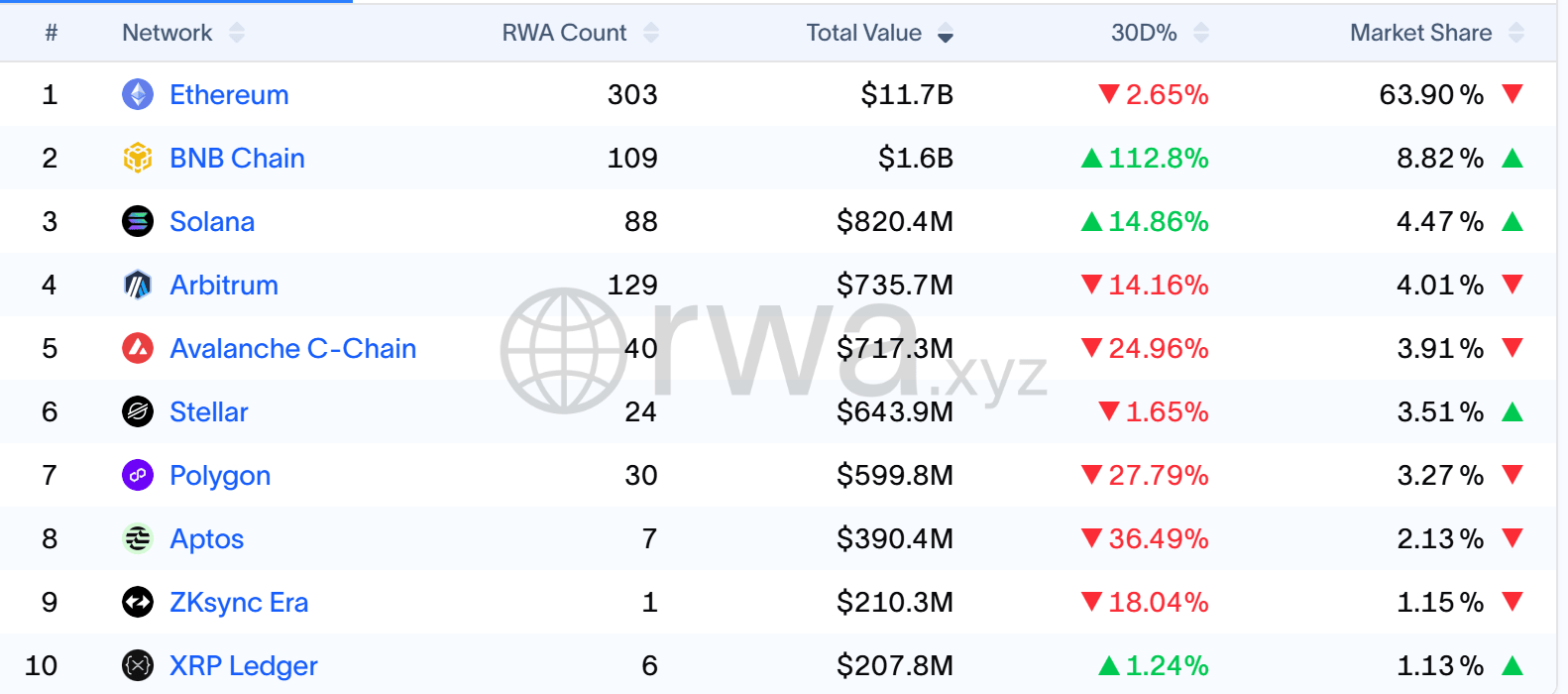This screenshot has height=694, width=1568.
Task: Click the RWA Count column header label
Action: [x=564, y=33]
